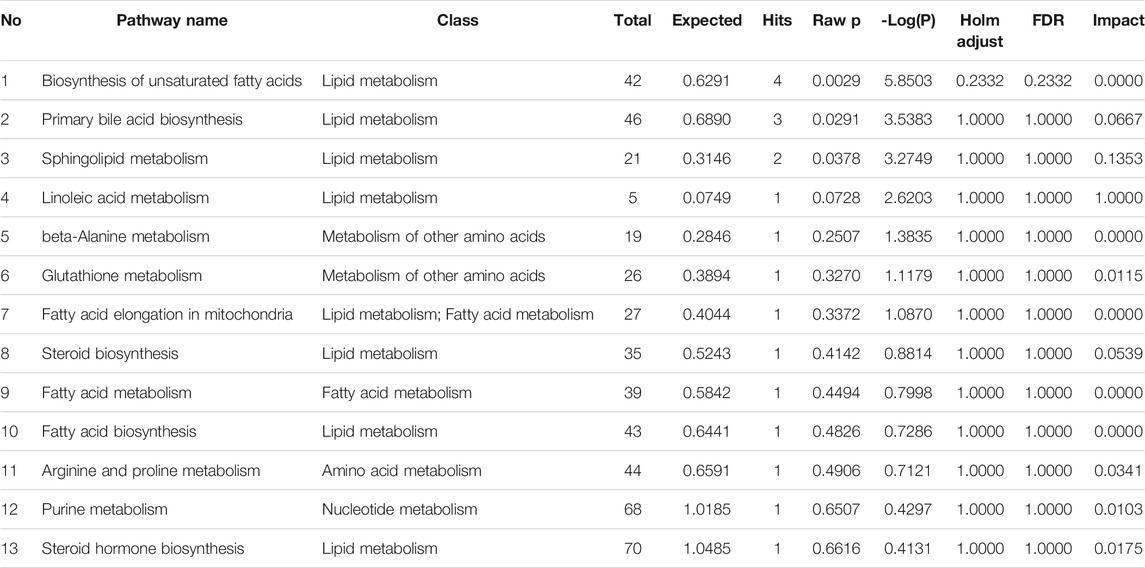Click the Pathway name column header
The width and height of the screenshot is (1145, 568).
point(172,21)
